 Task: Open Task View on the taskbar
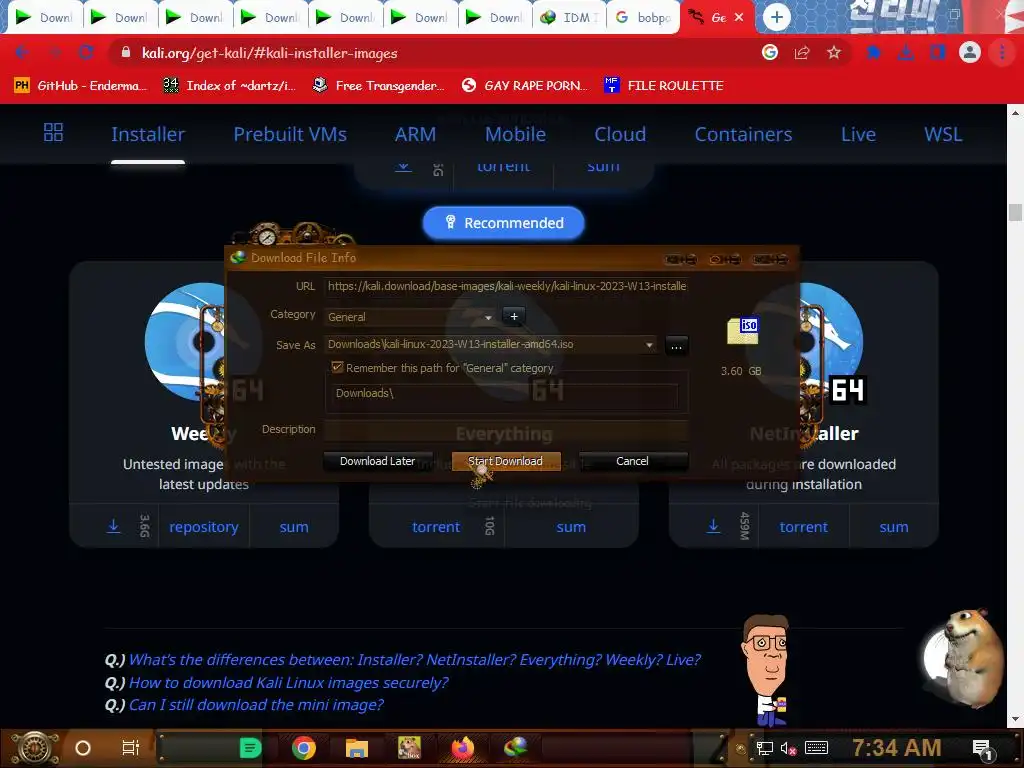[131, 748]
